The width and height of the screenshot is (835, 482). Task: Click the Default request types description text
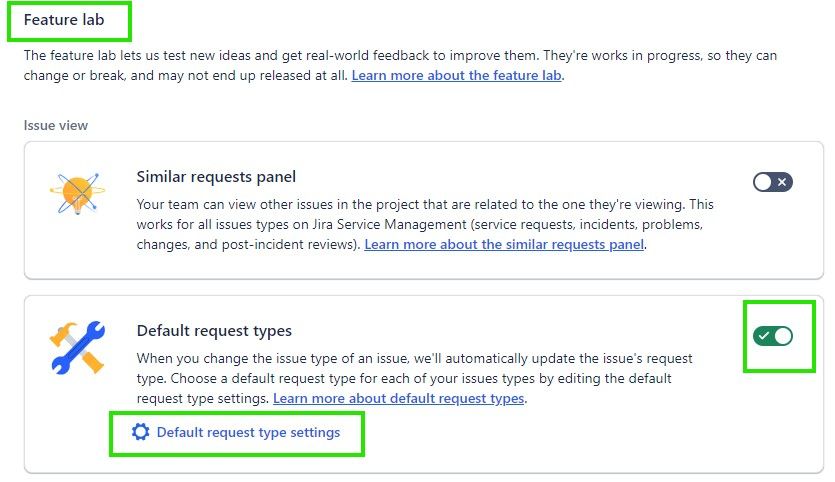tap(414, 378)
